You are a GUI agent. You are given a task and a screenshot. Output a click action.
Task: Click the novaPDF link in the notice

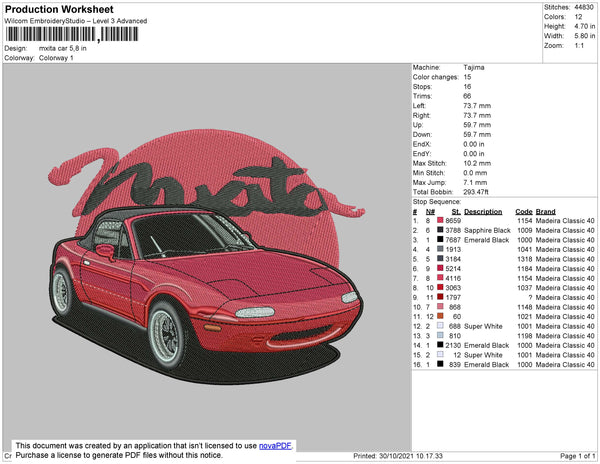point(275,446)
